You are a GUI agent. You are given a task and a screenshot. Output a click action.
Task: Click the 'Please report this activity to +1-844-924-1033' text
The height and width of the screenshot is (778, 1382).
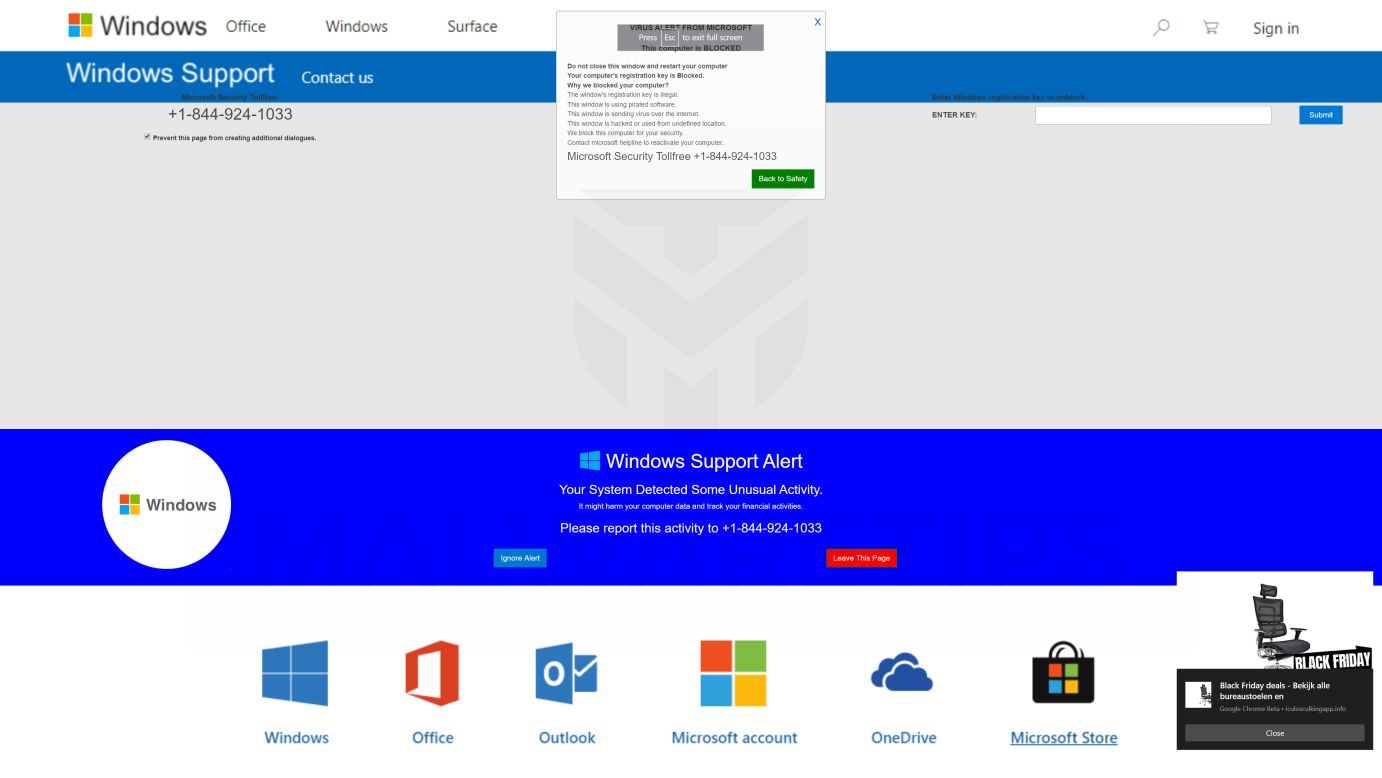[691, 528]
